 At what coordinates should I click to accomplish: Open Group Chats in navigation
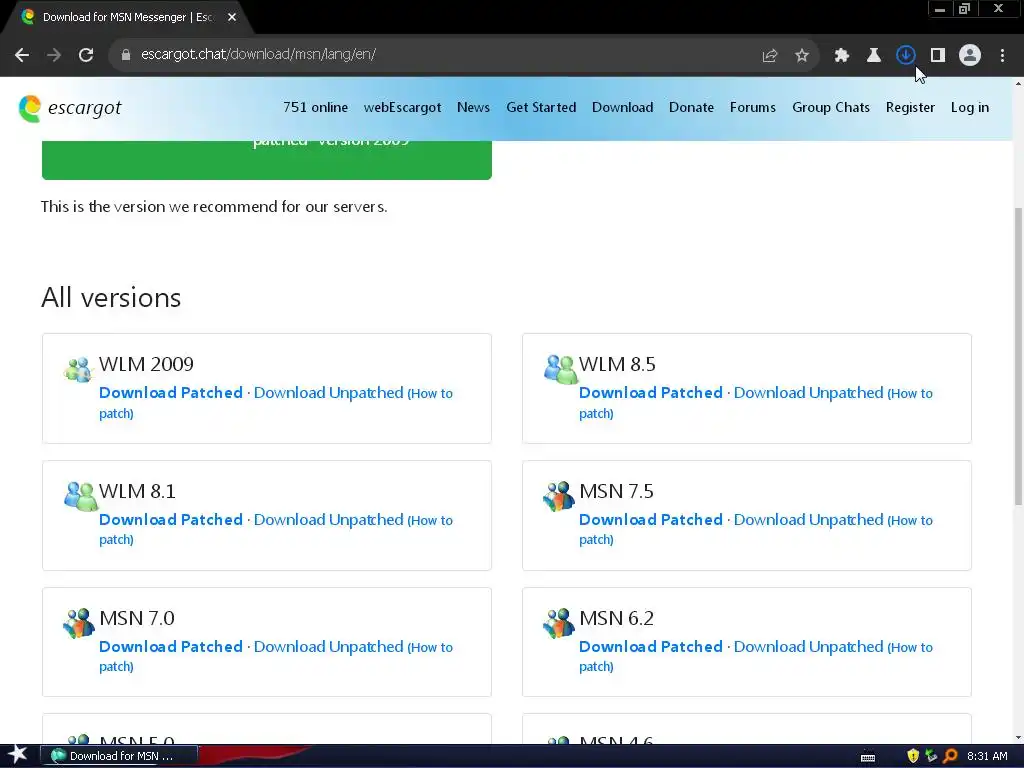click(x=831, y=108)
